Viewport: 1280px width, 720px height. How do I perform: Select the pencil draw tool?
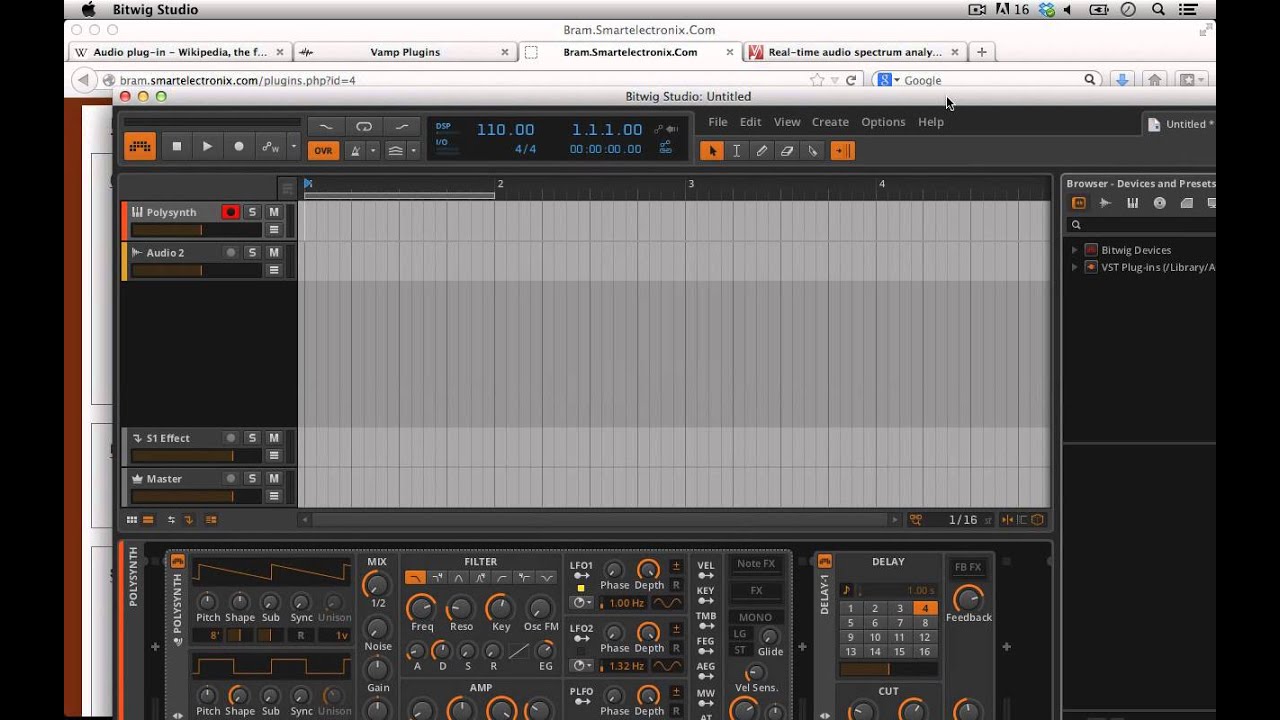[x=762, y=151]
